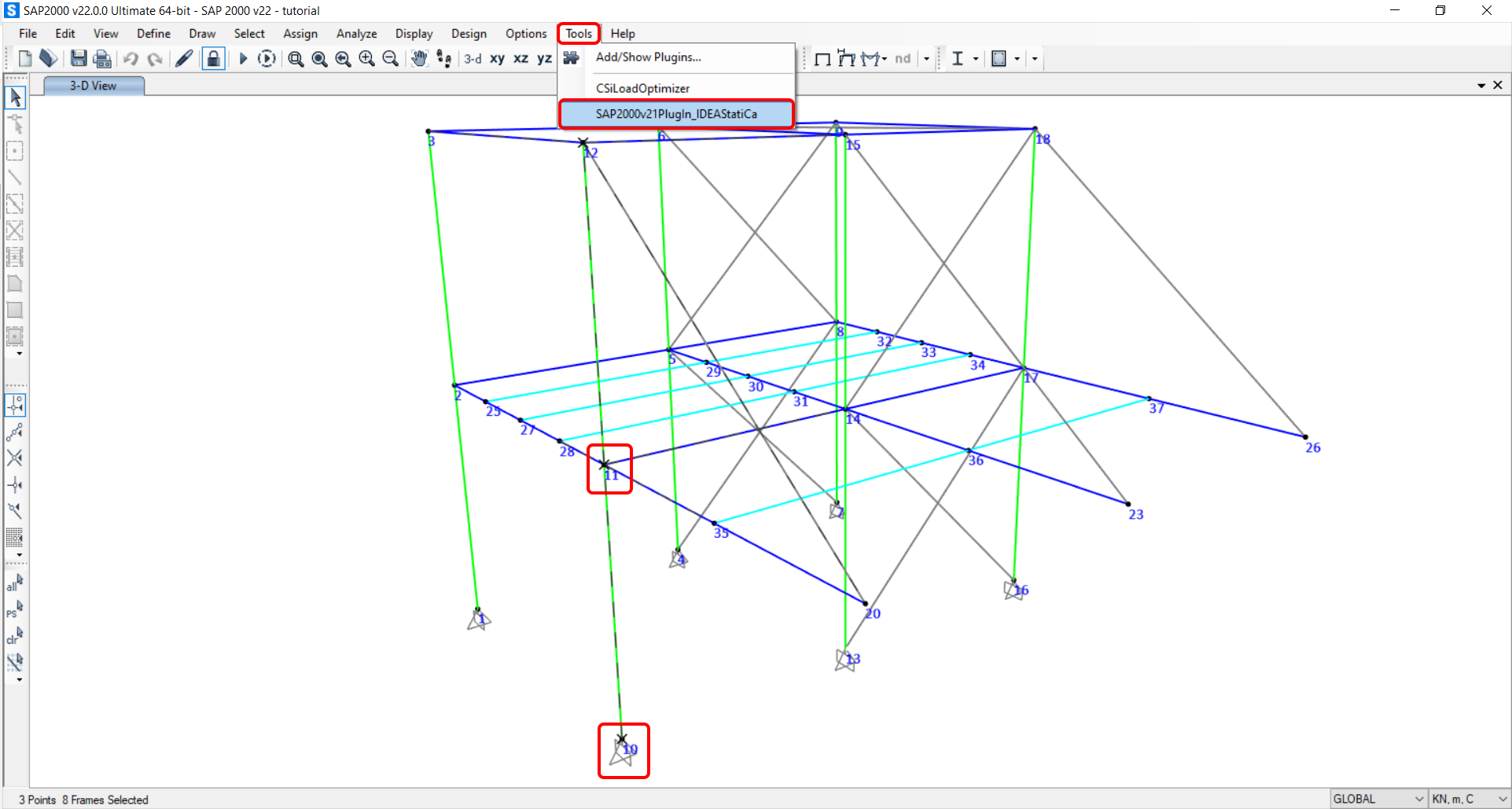Image resolution: width=1512 pixels, height=809 pixels.
Task: Click the Select All 'all' icon
Action: tap(14, 583)
